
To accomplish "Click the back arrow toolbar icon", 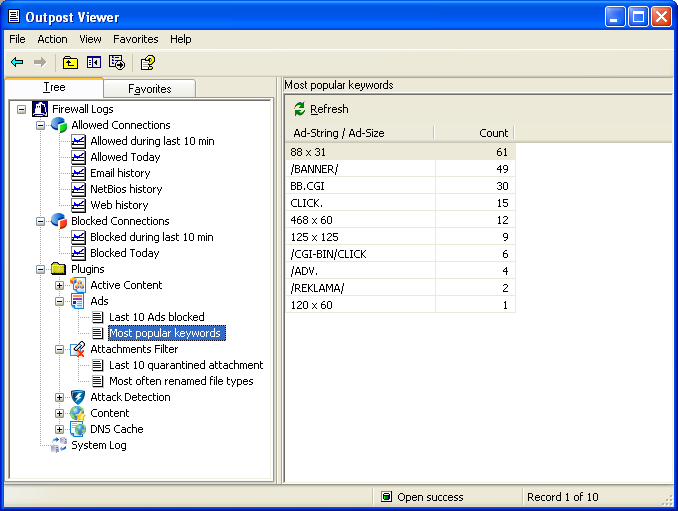I will point(17,62).
